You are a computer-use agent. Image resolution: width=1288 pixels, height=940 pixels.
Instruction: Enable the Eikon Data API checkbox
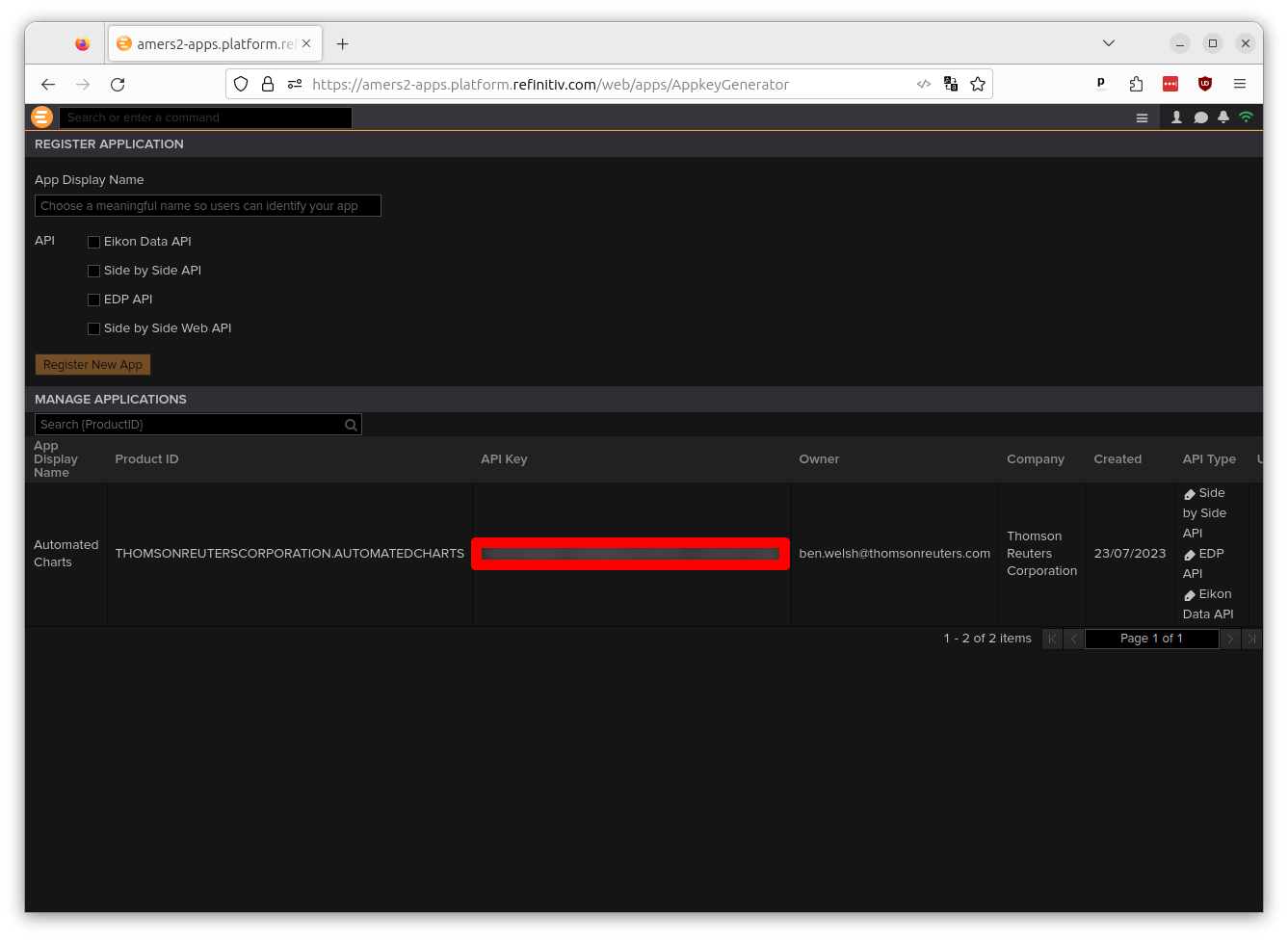(x=93, y=242)
